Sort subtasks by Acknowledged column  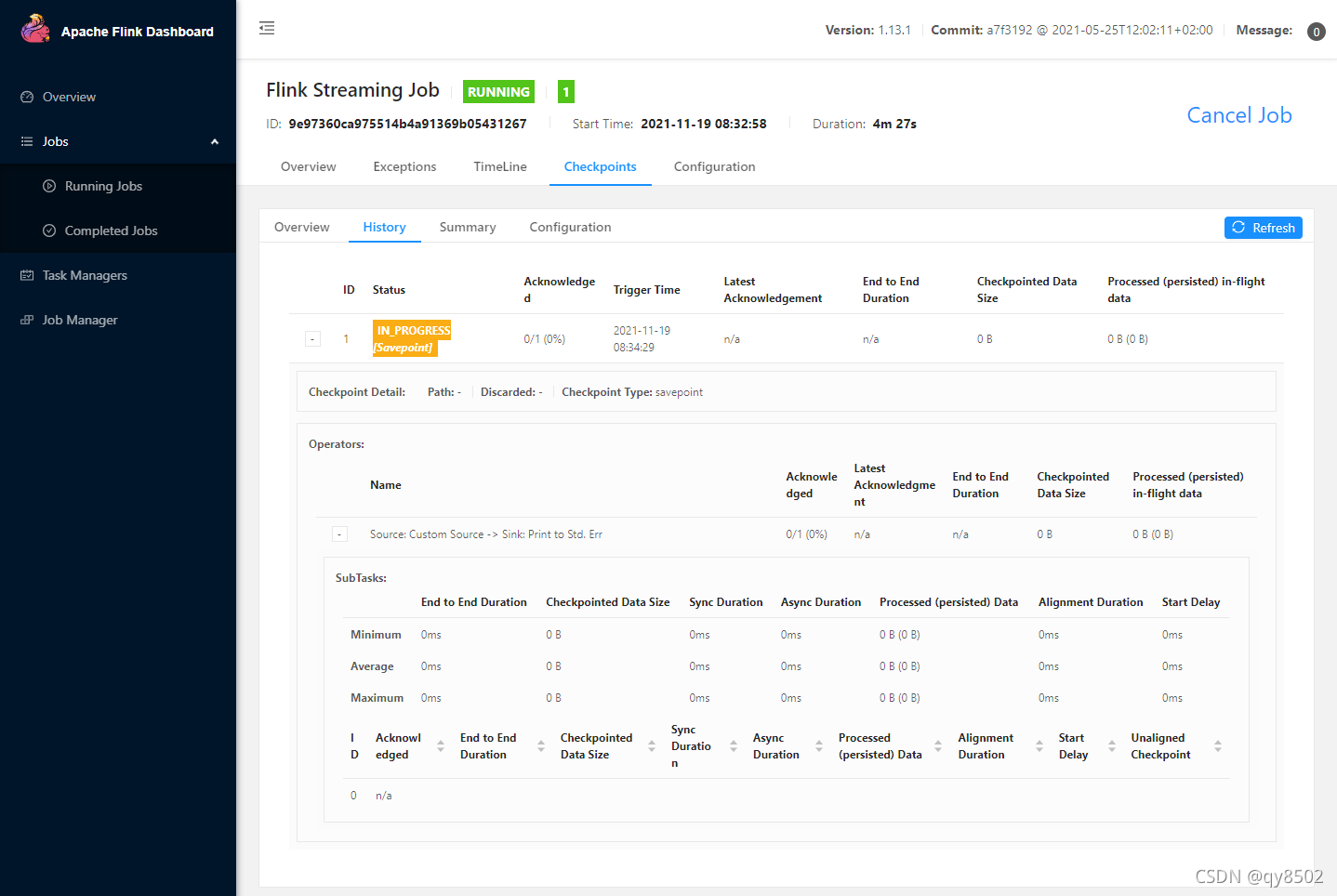[x=441, y=746]
